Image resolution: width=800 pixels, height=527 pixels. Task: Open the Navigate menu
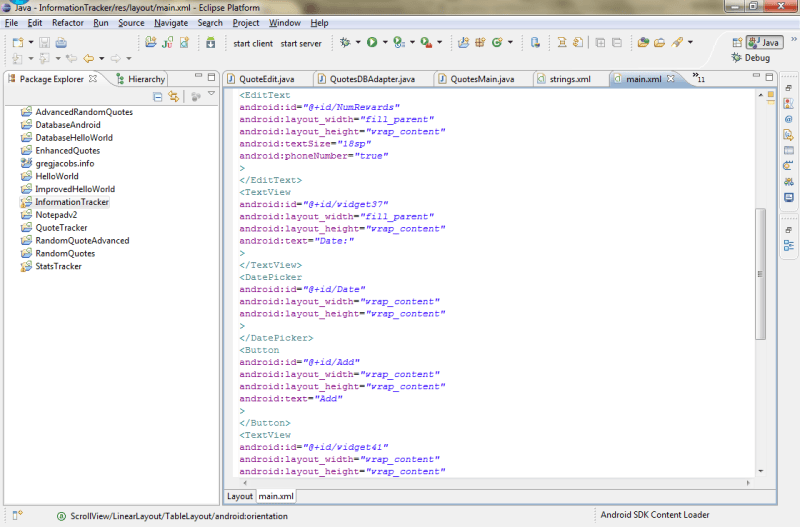(x=171, y=23)
